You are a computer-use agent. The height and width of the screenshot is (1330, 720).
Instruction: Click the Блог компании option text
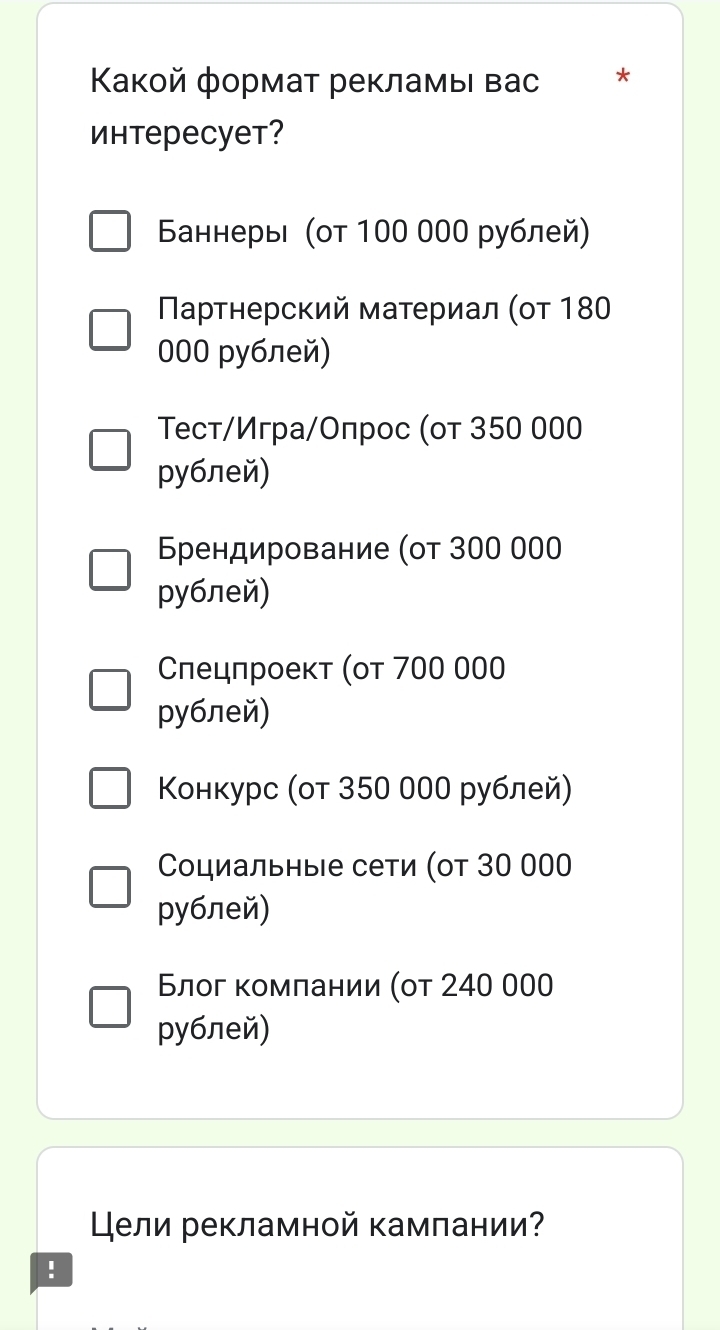[355, 1007]
